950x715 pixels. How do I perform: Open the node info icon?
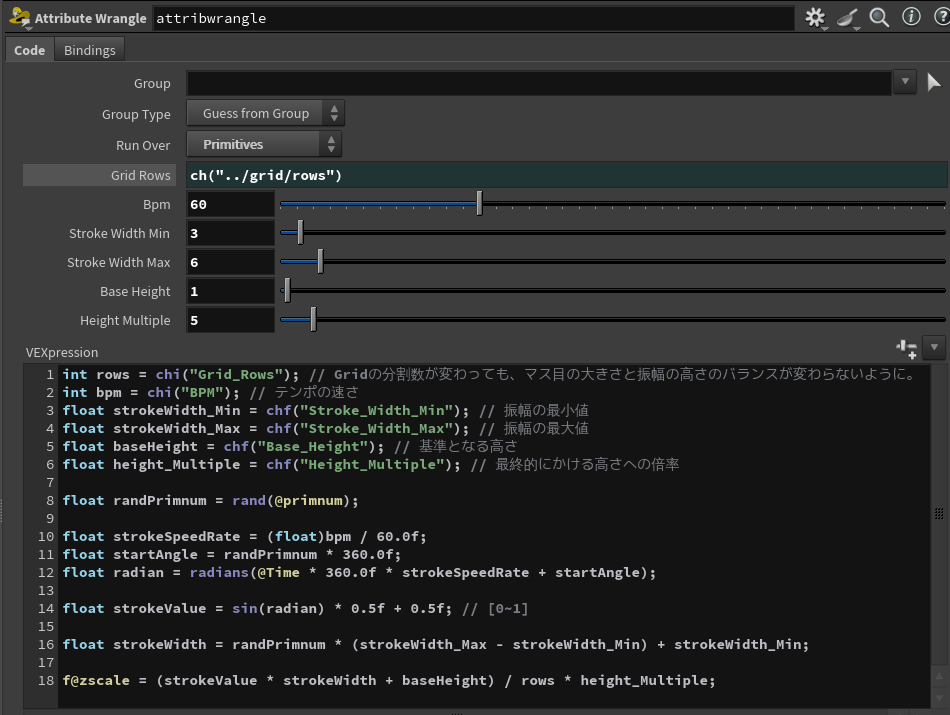coord(911,18)
